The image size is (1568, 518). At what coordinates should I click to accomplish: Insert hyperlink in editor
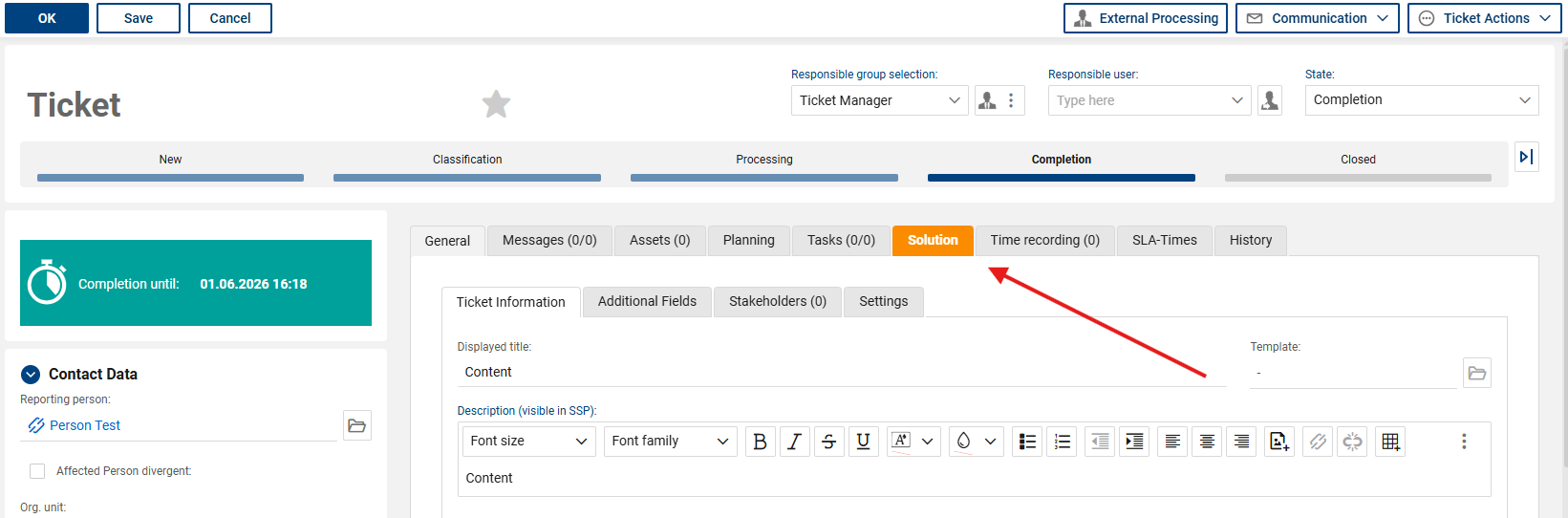(x=1318, y=441)
